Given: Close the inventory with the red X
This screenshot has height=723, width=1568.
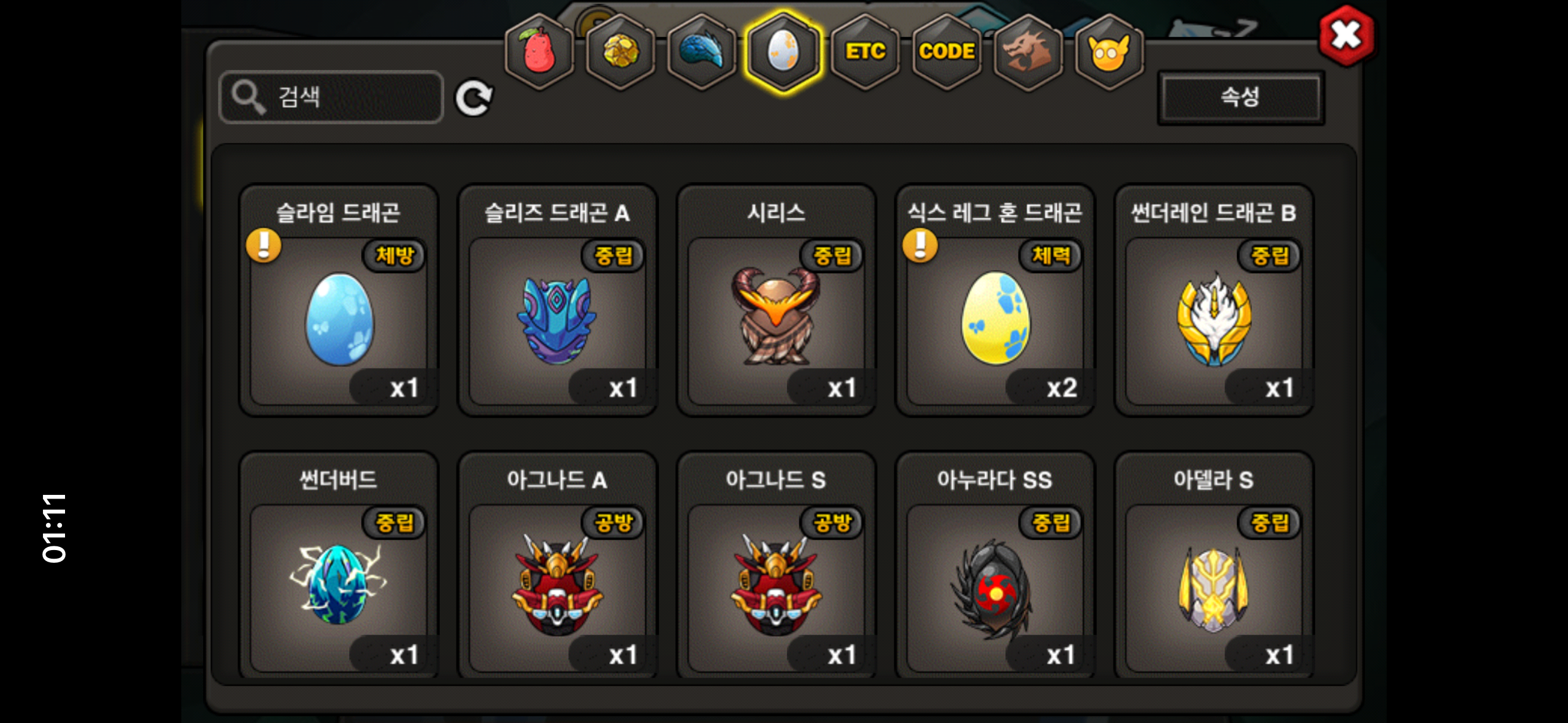Looking at the screenshot, I should click(1347, 36).
